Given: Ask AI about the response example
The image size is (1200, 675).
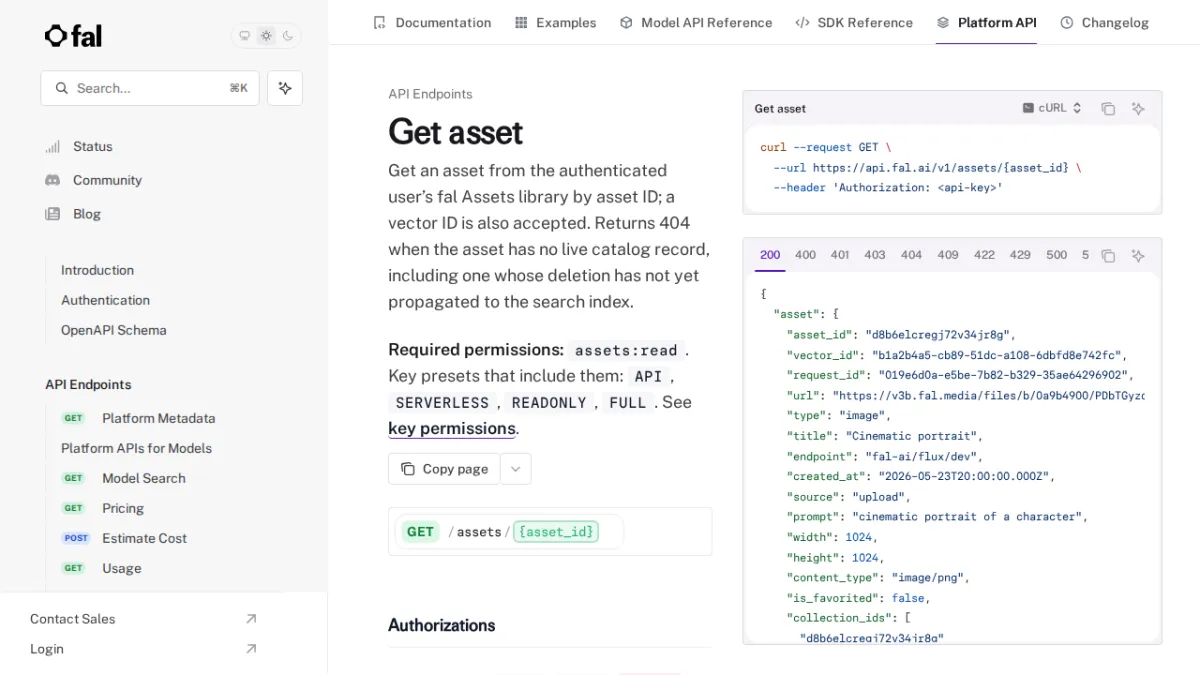Looking at the screenshot, I should click(x=1138, y=256).
